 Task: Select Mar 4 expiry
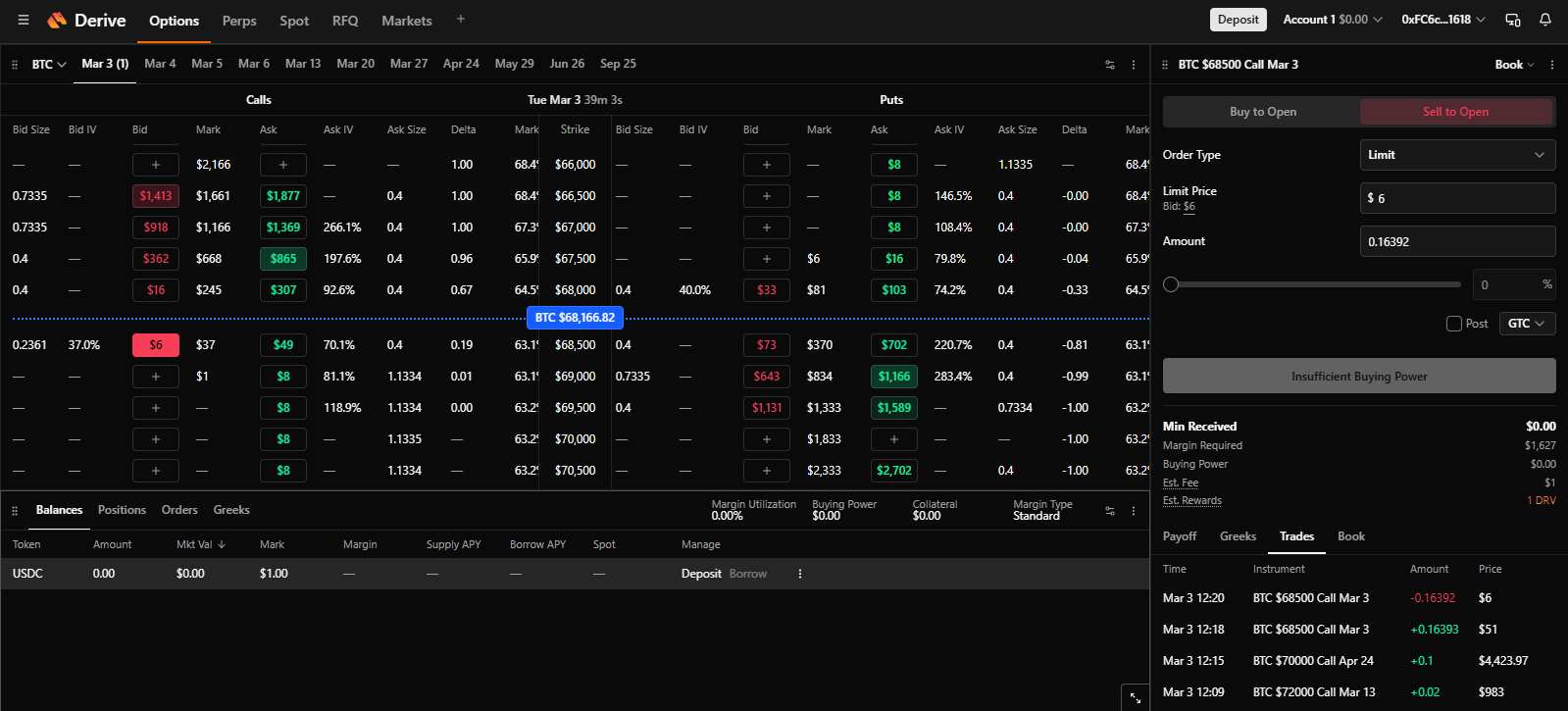160,64
